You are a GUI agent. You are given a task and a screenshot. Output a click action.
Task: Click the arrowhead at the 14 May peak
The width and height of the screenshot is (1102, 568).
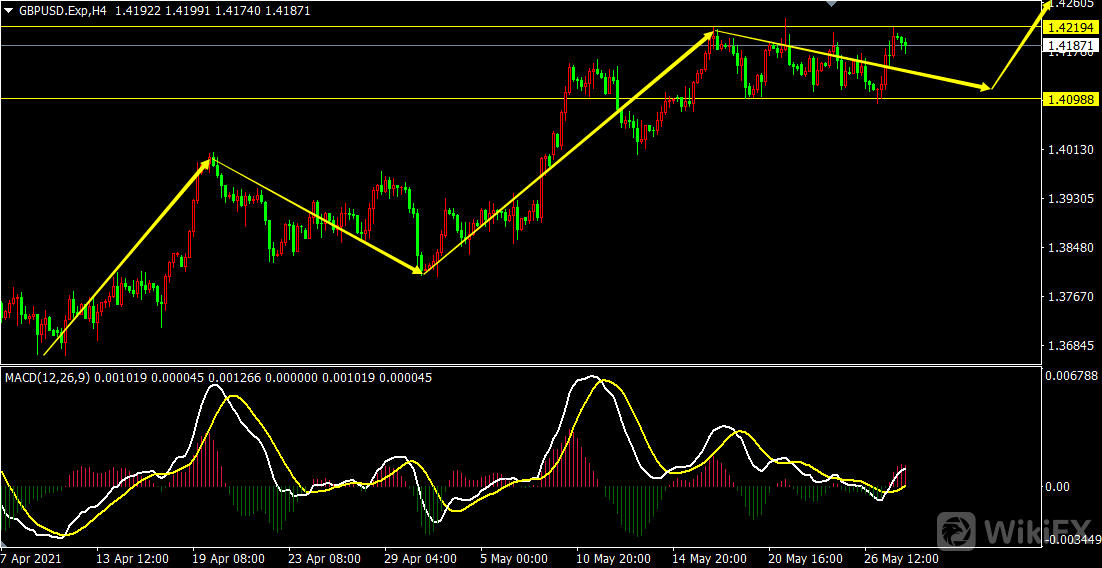pyautogui.click(x=712, y=36)
